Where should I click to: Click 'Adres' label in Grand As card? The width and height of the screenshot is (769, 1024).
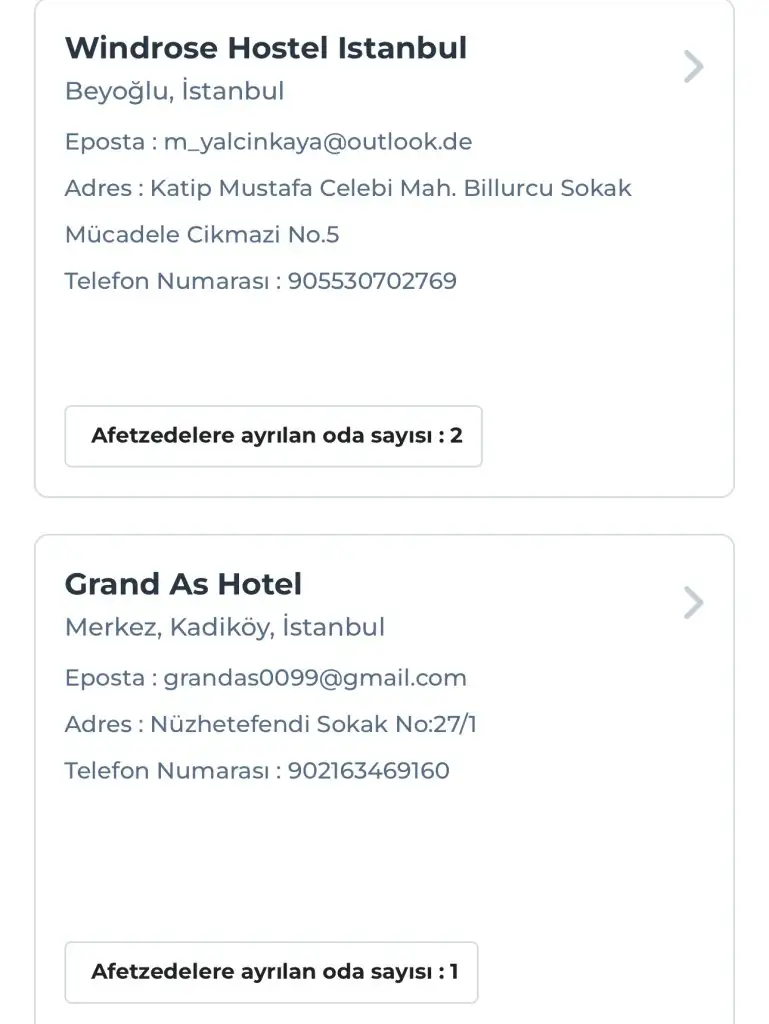[x=97, y=724]
